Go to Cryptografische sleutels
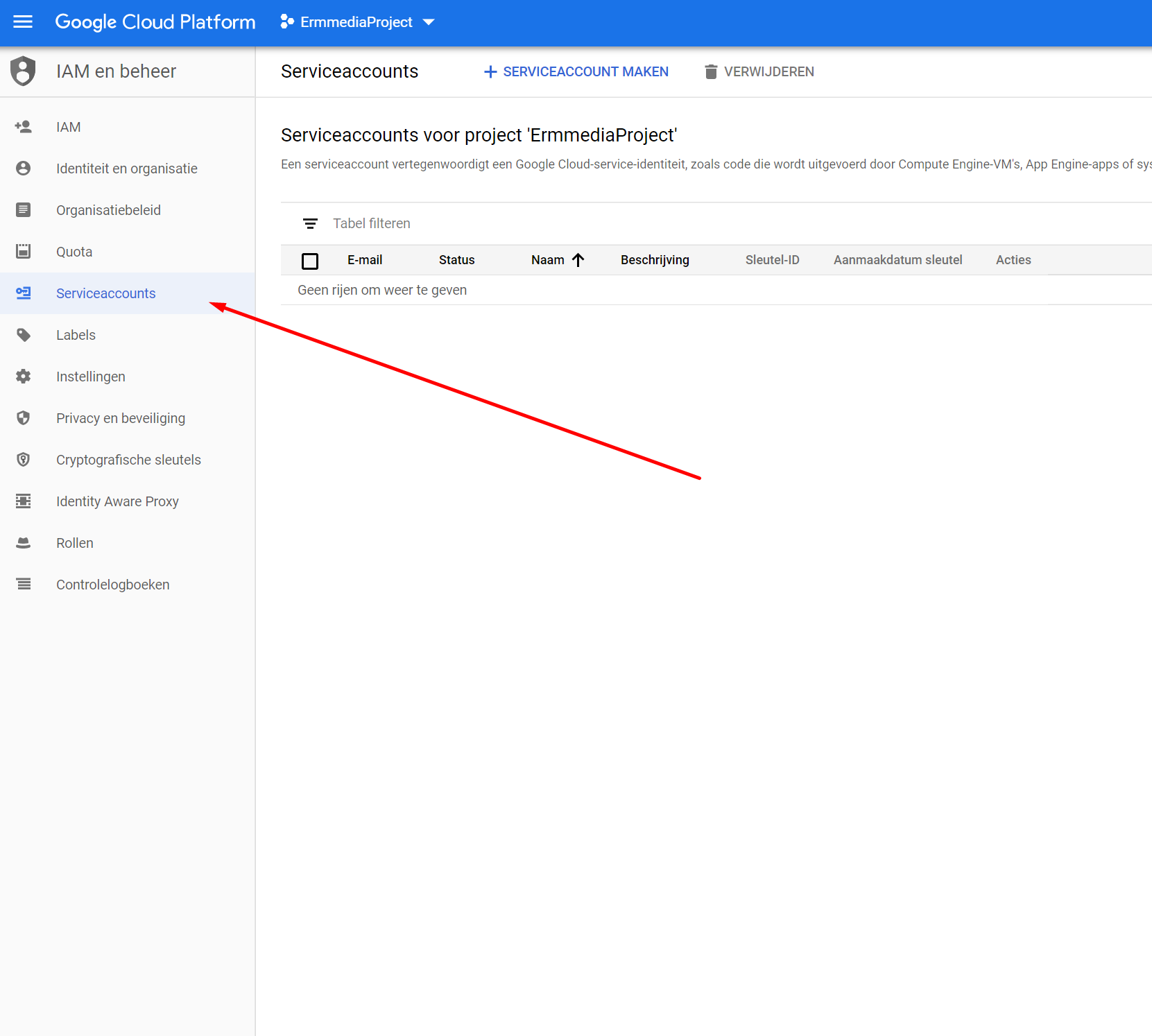The image size is (1152, 1036). coord(128,460)
